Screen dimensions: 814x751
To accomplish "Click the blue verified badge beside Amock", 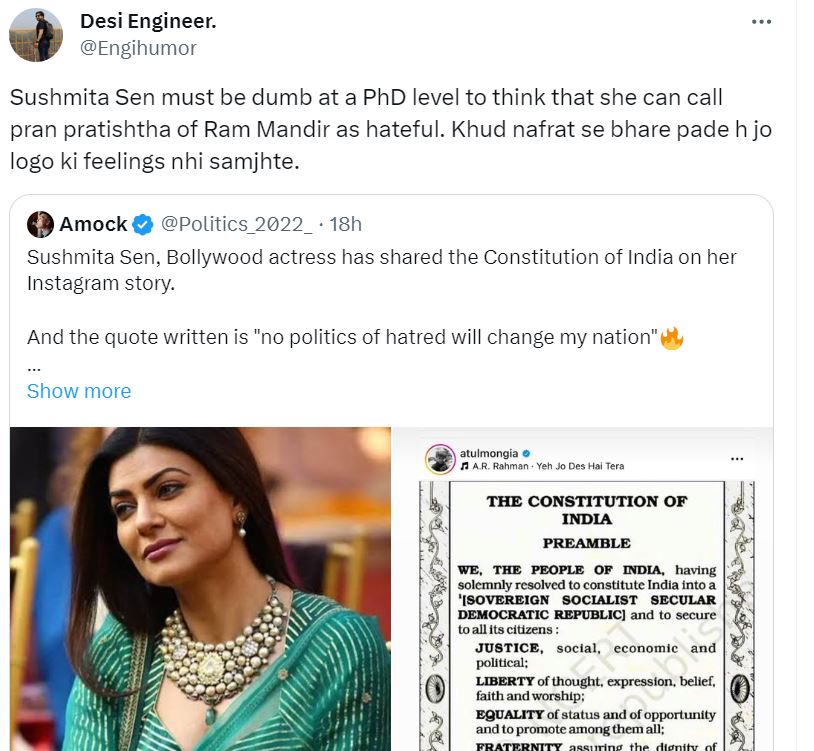I will pos(142,224).
